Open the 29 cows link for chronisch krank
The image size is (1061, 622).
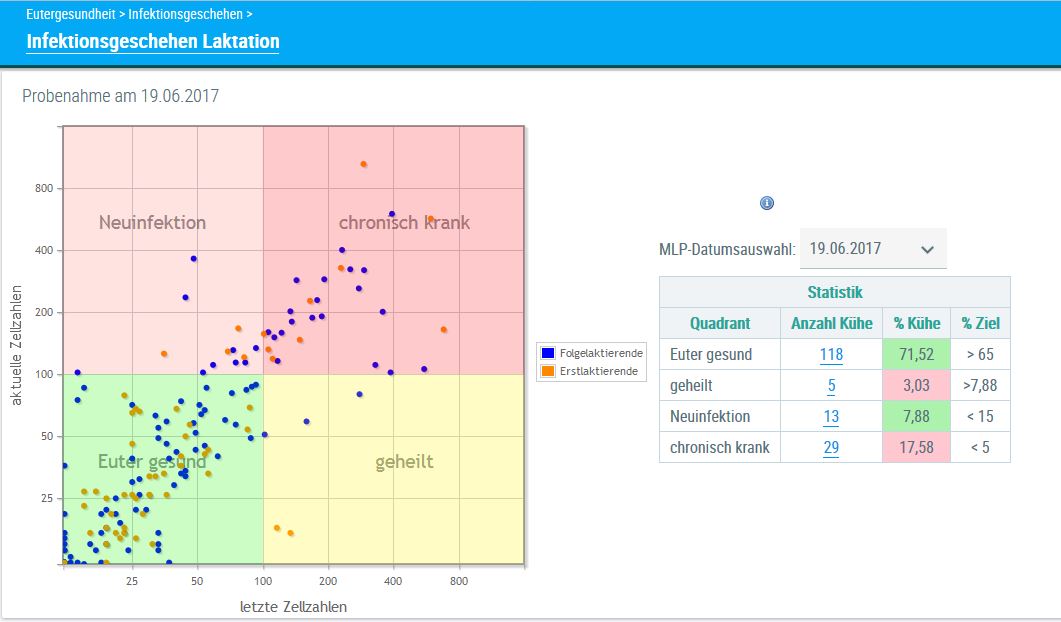click(831, 447)
